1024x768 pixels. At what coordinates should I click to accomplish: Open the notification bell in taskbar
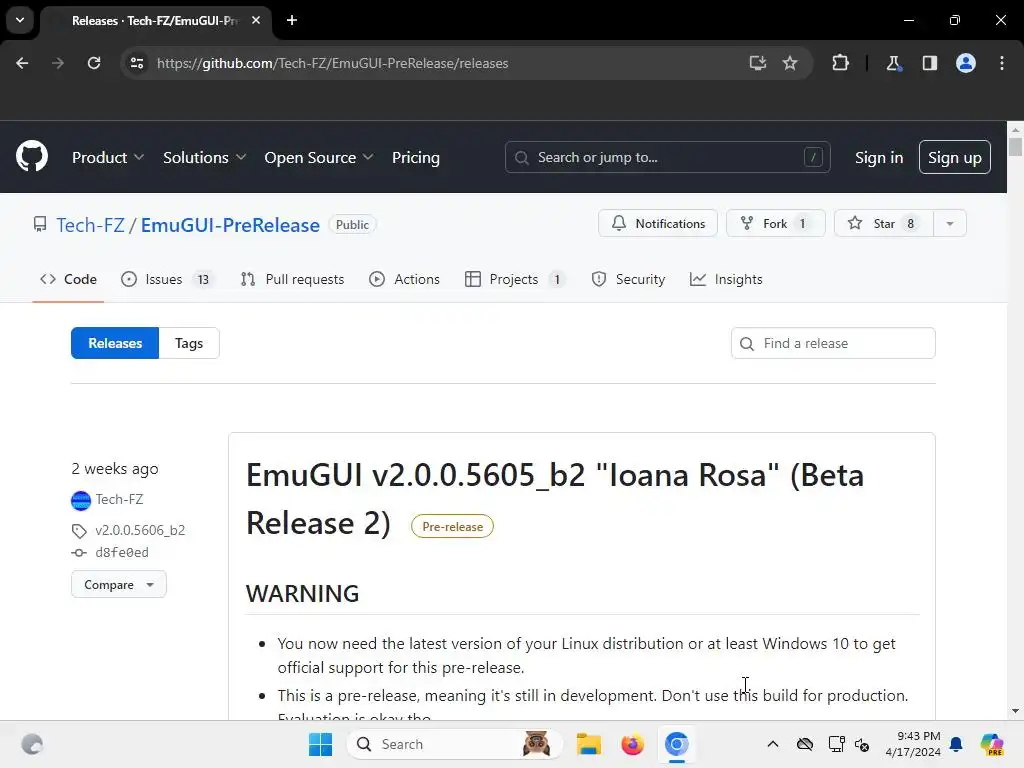957,744
